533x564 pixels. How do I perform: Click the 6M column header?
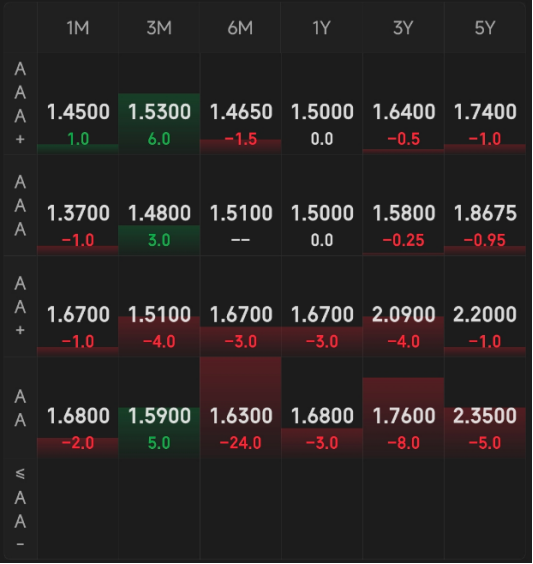(241, 28)
